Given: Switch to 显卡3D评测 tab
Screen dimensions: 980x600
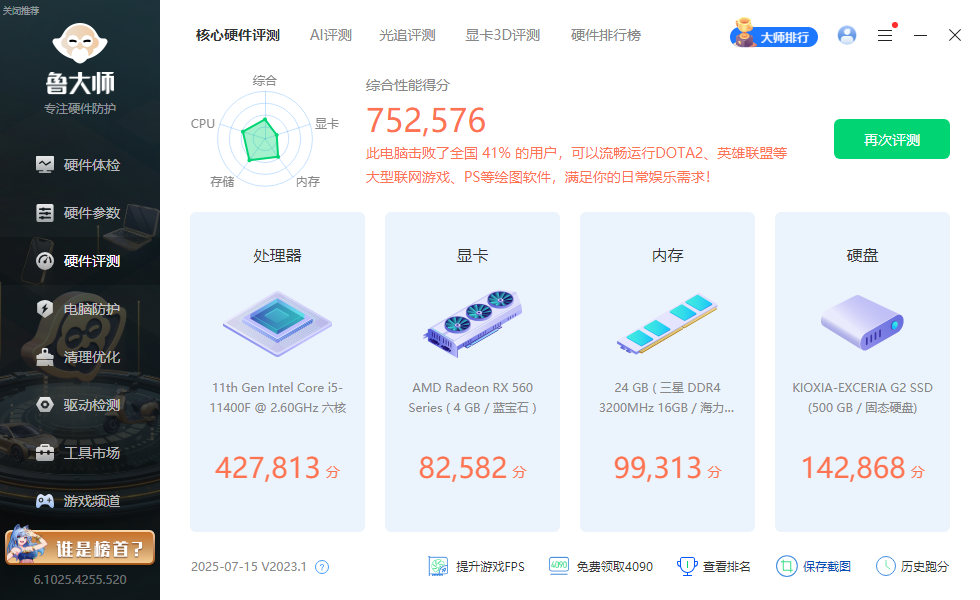Looking at the screenshot, I should point(502,36).
